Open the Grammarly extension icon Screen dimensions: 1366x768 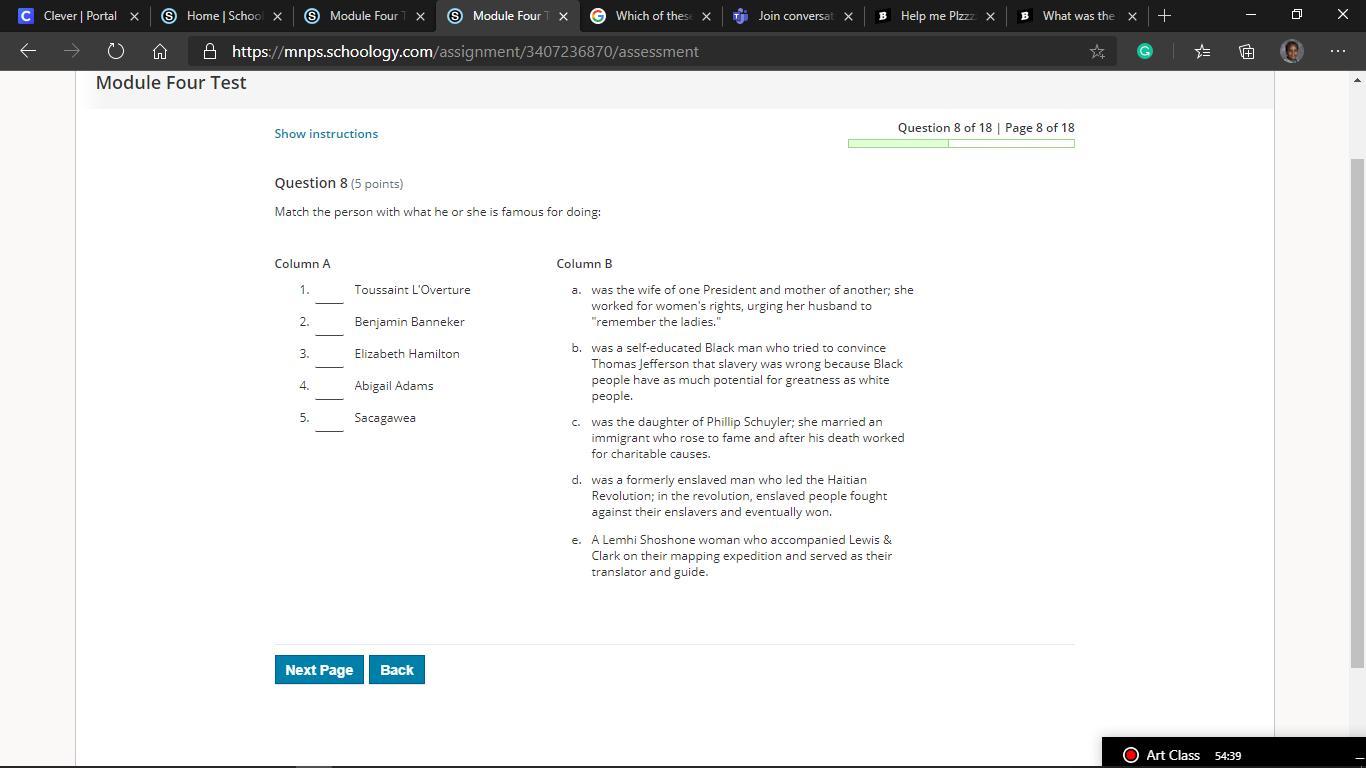tap(1145, 51)
